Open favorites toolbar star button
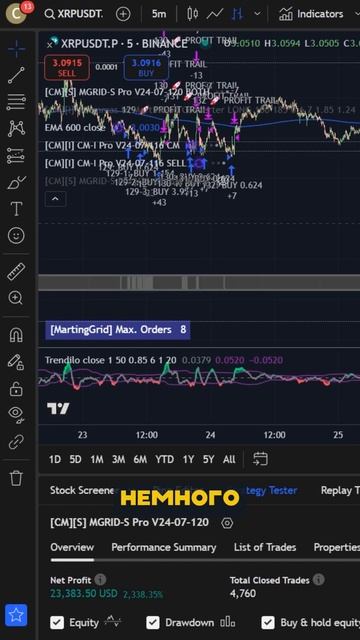360x640 pixels. click(16, 615)
